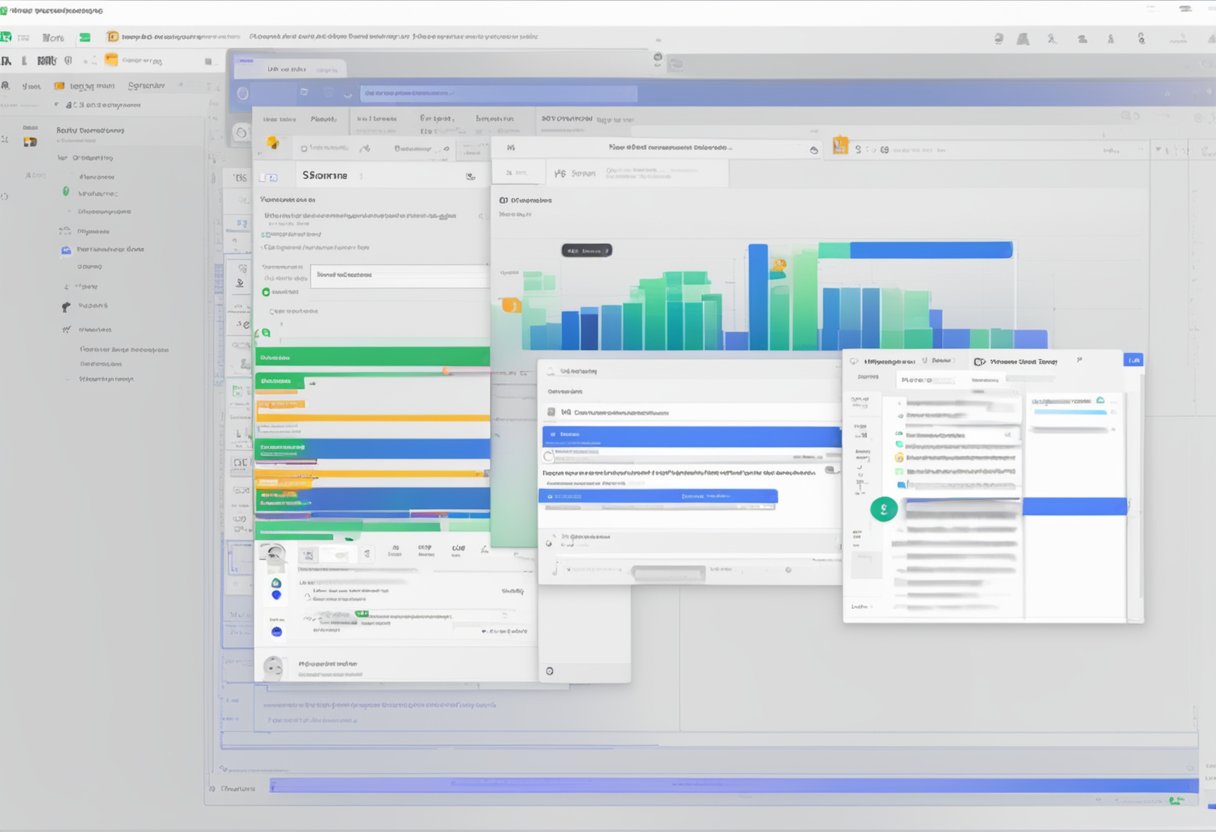Click the green shield icon in the sidebar tree

pyautogui.click(x=66, y=192)
